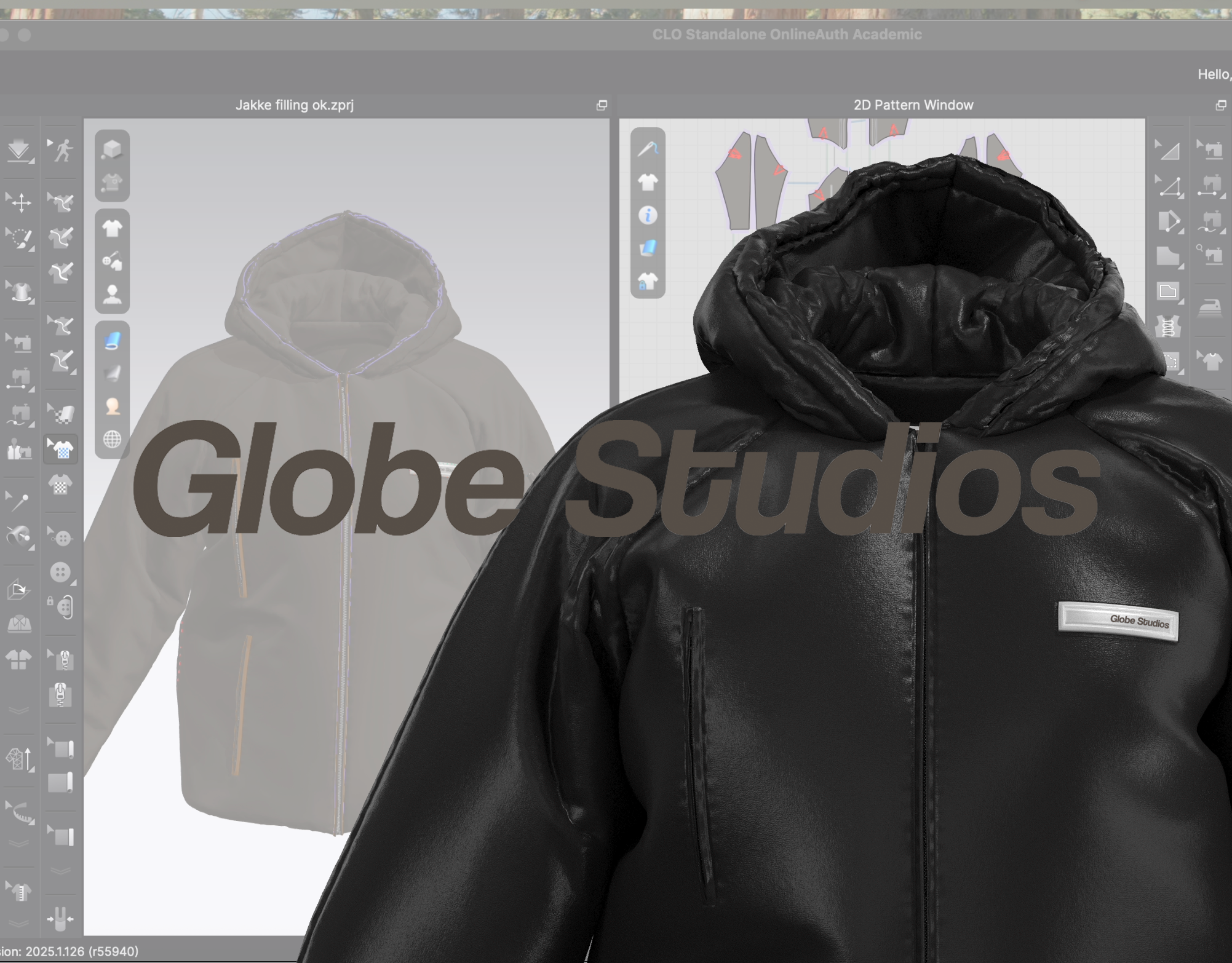The image size is (1232, 963).
Task: Select the Select/Move arrows tool
Action: coord(20,202)
